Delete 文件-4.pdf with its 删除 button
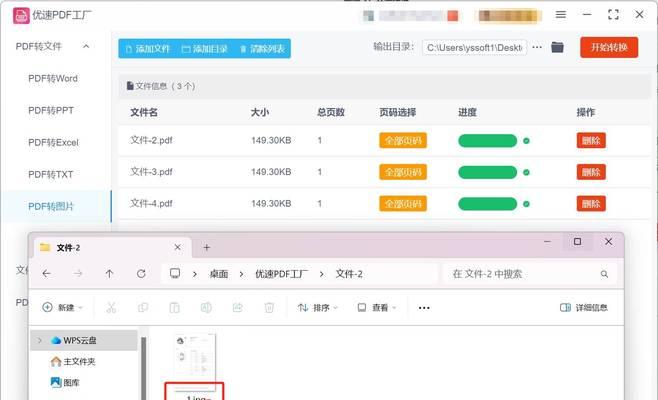This screenshot has width=658, height=400. click(x=591, y=204)
